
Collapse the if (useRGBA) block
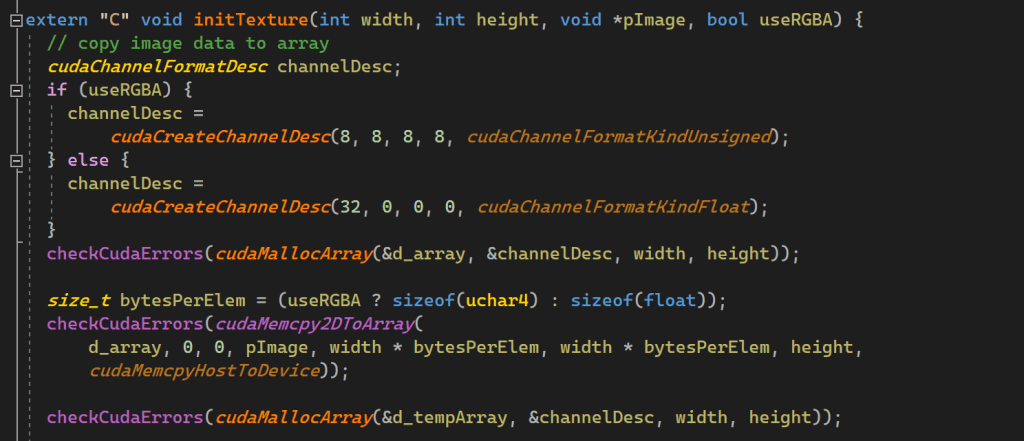tap(15, 91)
